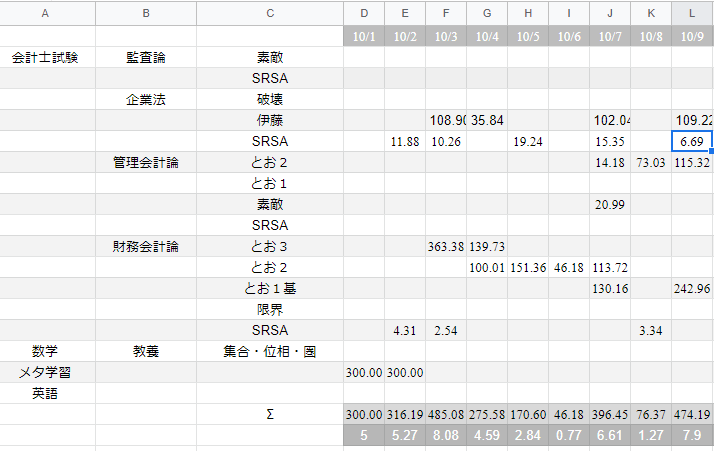Click the 10/7 date cell

click(x=610, y=36)
